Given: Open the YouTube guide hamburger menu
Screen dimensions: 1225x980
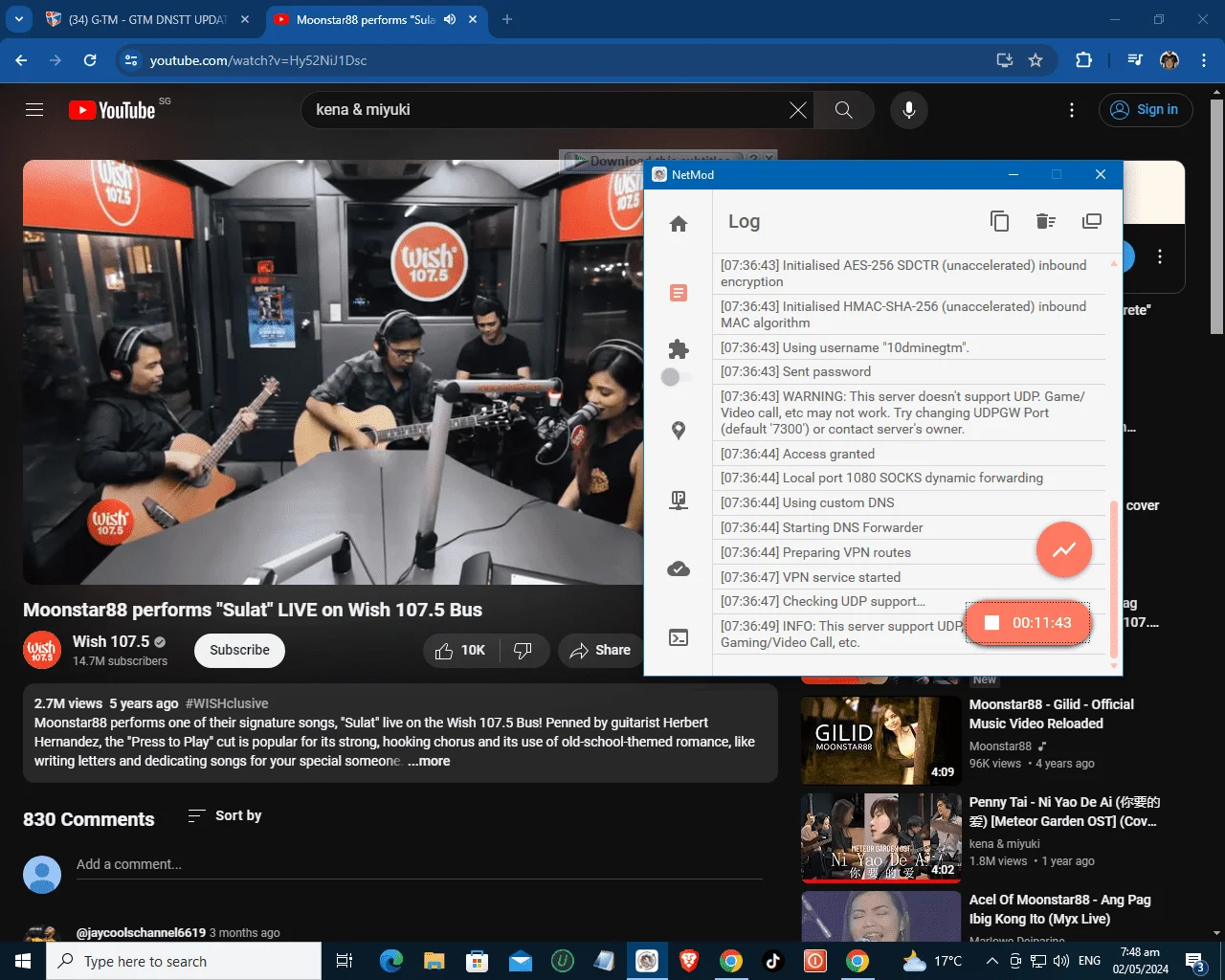Looking at the screenshot, I should [34, 110].
